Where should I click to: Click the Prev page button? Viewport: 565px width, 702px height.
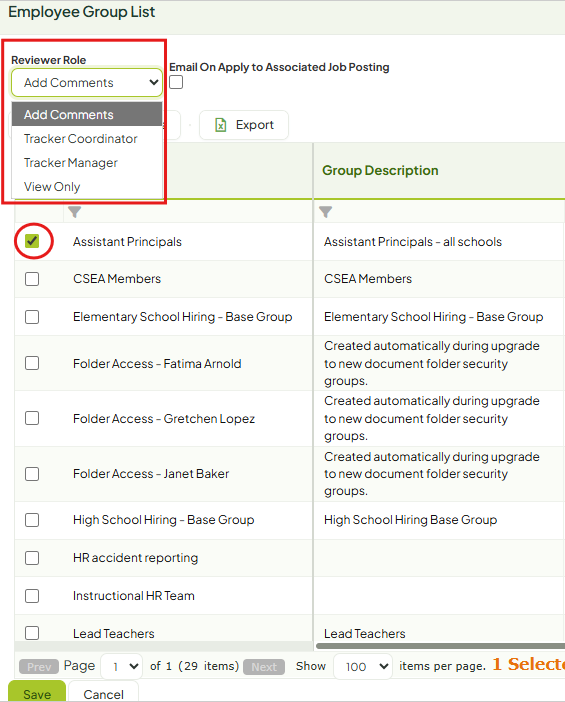[x=39, y=667]
